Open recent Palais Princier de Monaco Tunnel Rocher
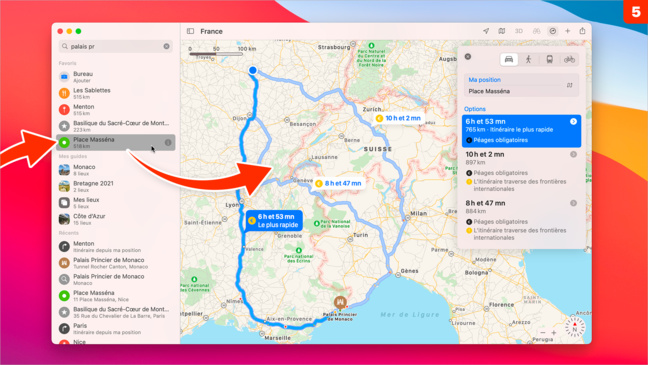648x365 pixels. (x=116, y=263)
